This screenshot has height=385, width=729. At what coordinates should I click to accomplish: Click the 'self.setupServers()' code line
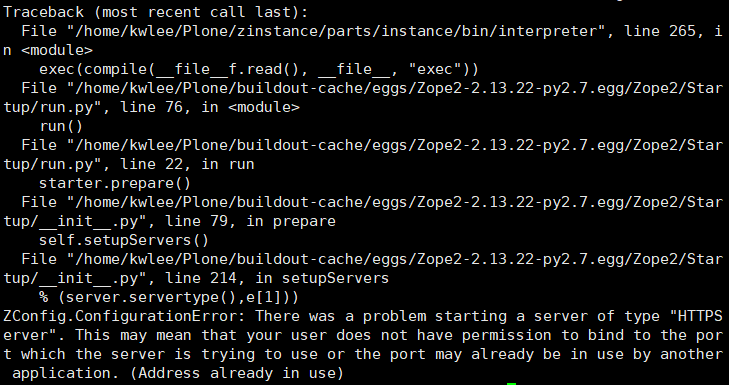click(124, 240)
